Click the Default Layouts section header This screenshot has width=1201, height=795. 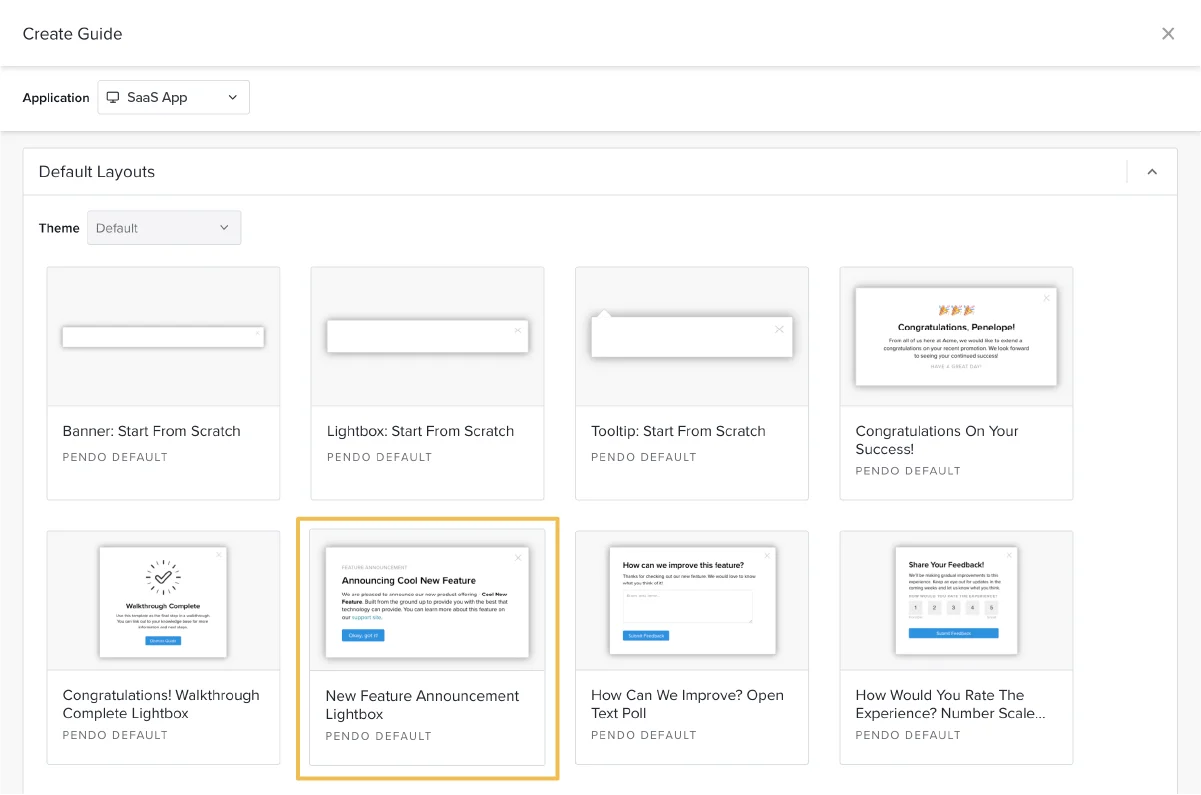click(97, 172)
